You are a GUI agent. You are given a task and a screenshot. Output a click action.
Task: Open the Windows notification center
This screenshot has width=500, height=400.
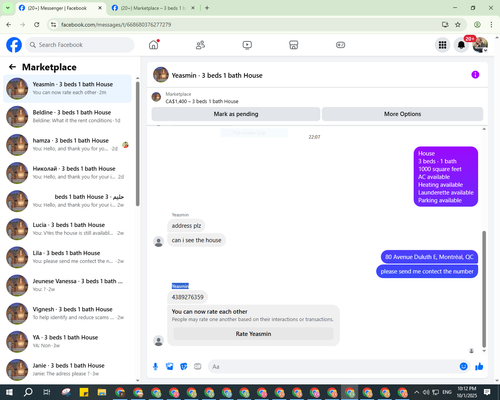point(487,392)
